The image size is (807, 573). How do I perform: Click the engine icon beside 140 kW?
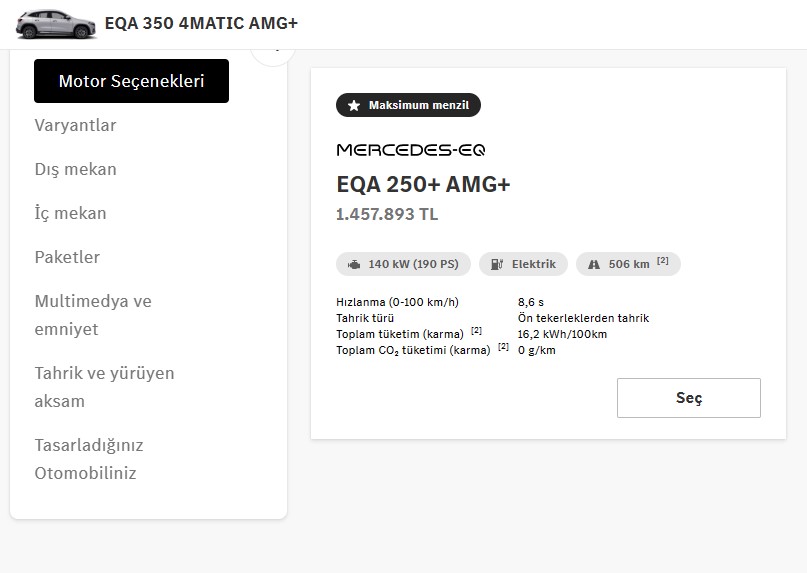(x=354, y=265)
